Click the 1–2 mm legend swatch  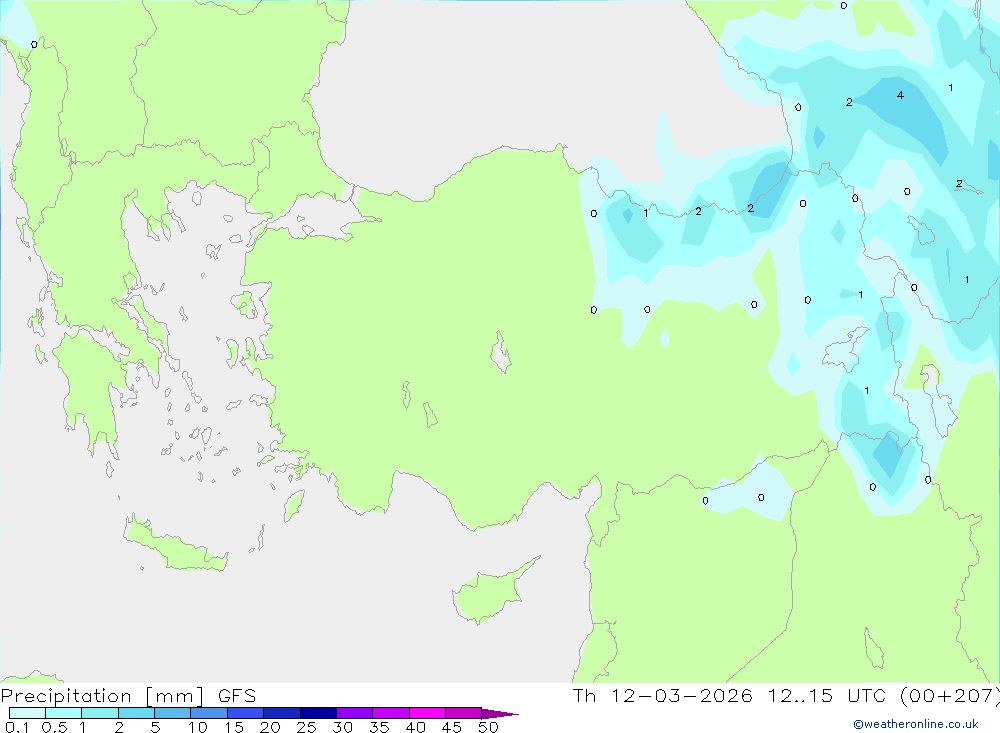point(100,713)
